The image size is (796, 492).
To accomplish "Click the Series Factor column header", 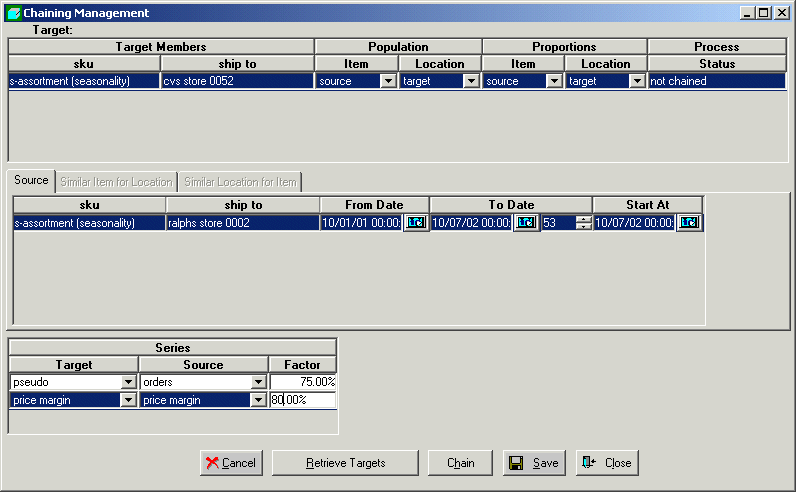I will (302, 365).
